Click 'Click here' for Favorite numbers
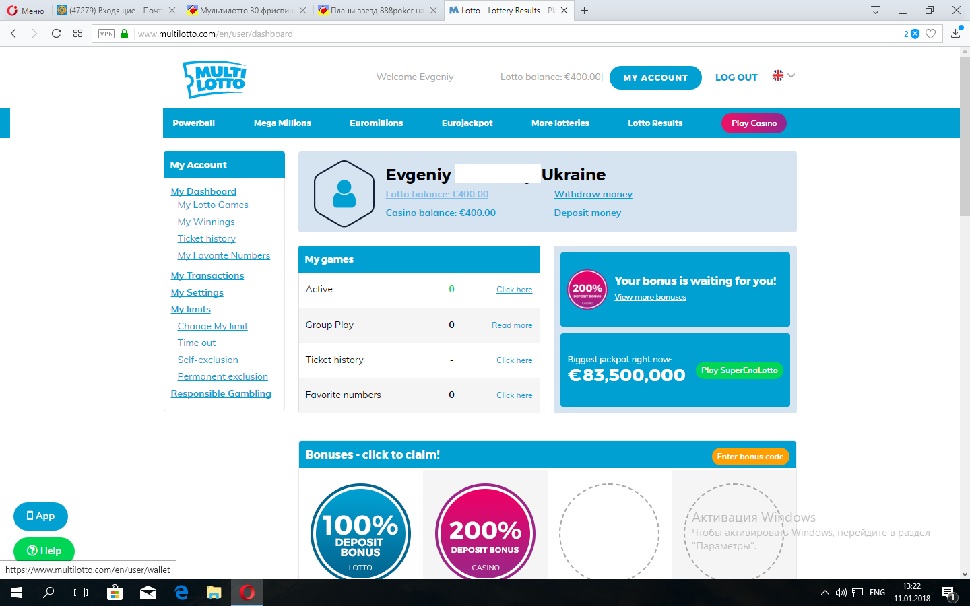This screenshot has width=970, height=606. click(x=514, y=395)
